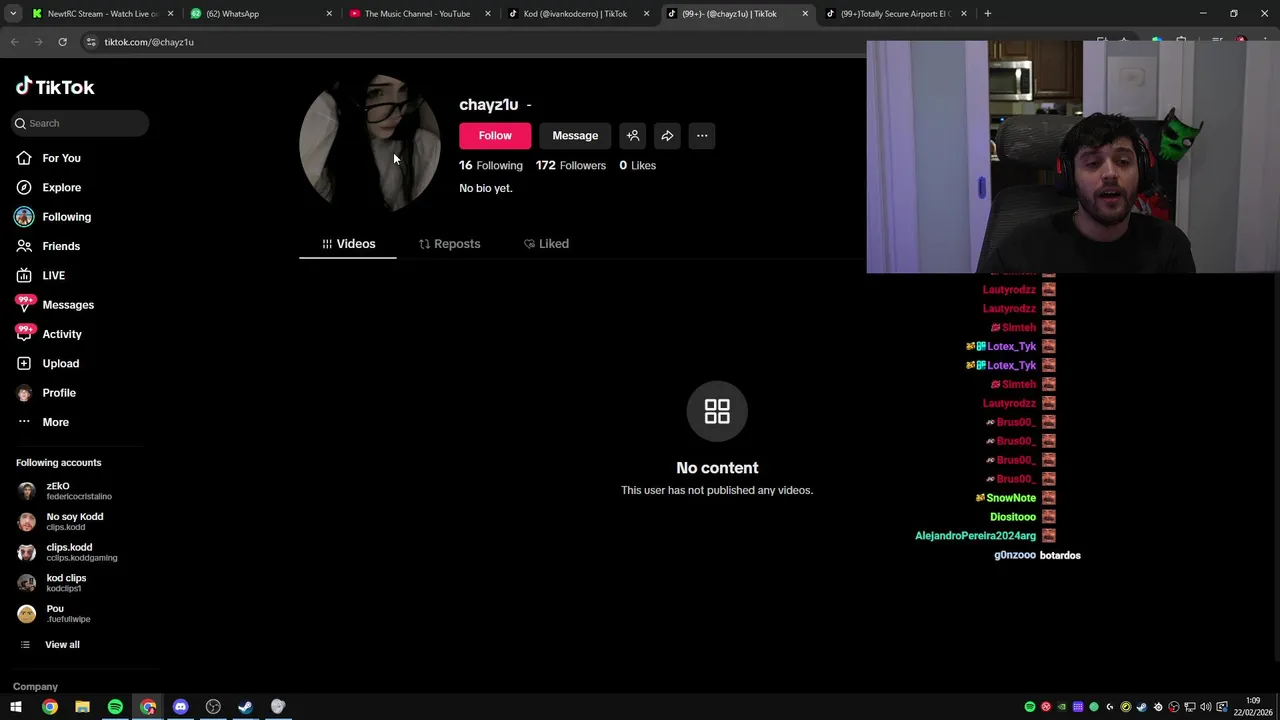Click the TikTok logo
The width and height of the screenshot is (1280, 720).
[55, 87]
